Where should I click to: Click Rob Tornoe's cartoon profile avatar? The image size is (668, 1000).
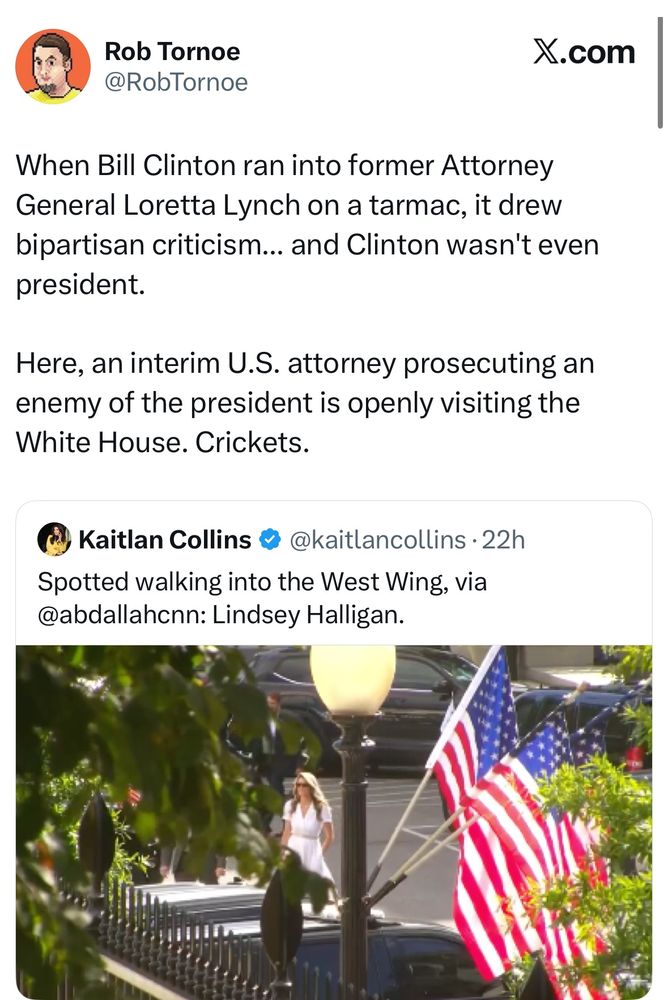coord(53,67)
